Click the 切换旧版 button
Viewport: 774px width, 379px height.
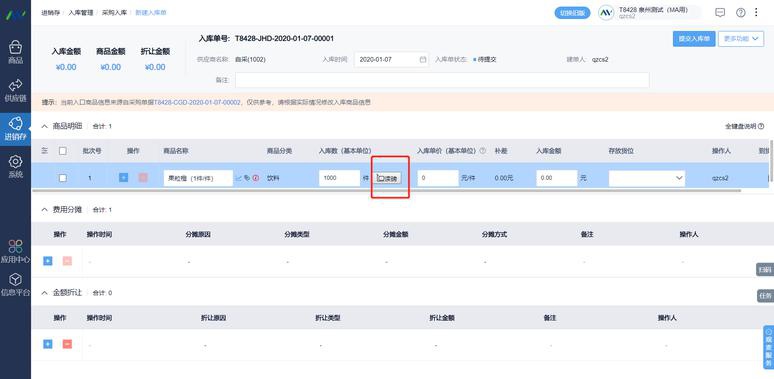tap(572, 13)
